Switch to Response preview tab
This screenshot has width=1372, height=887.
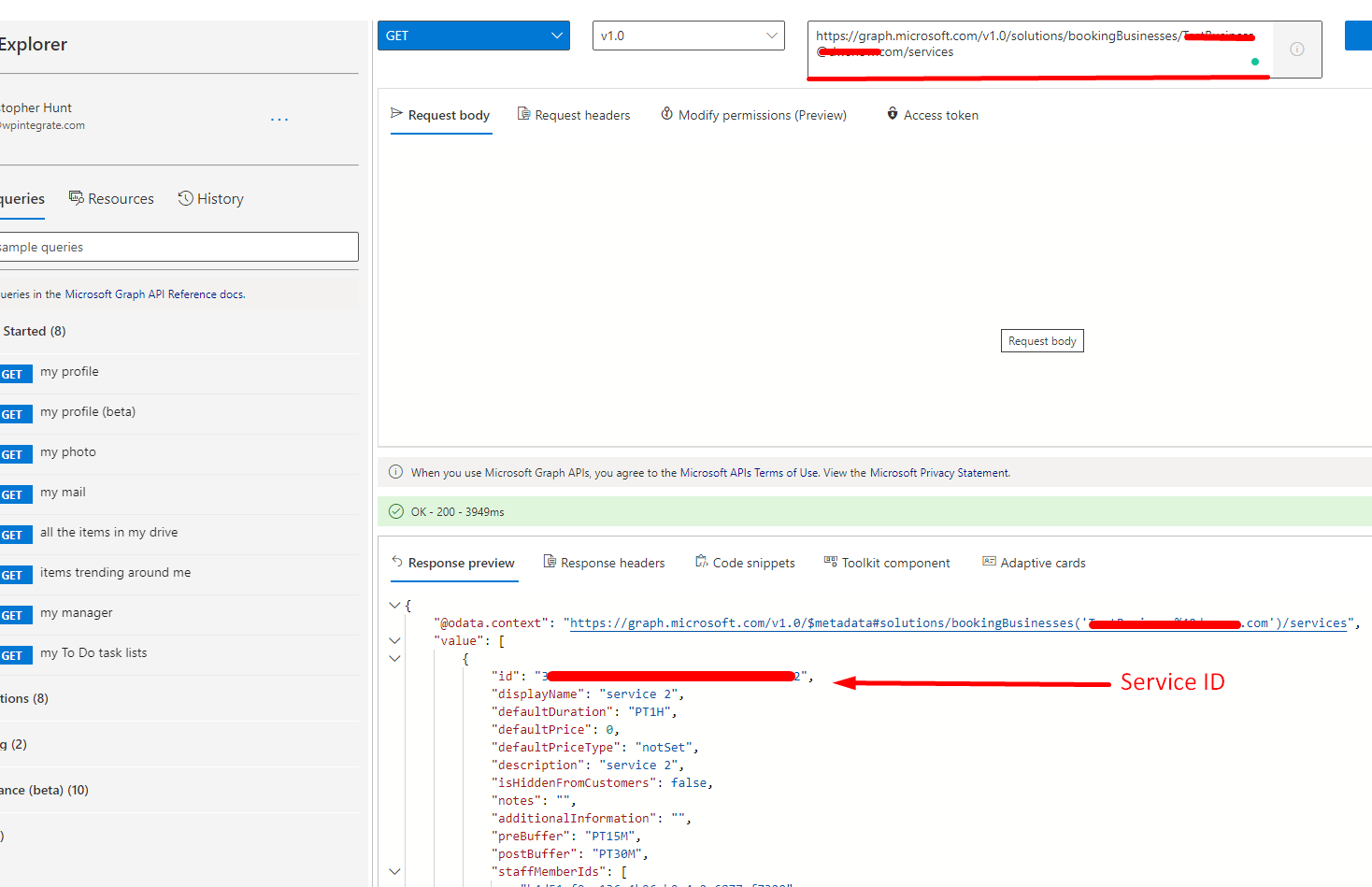(x=453, y=563)
